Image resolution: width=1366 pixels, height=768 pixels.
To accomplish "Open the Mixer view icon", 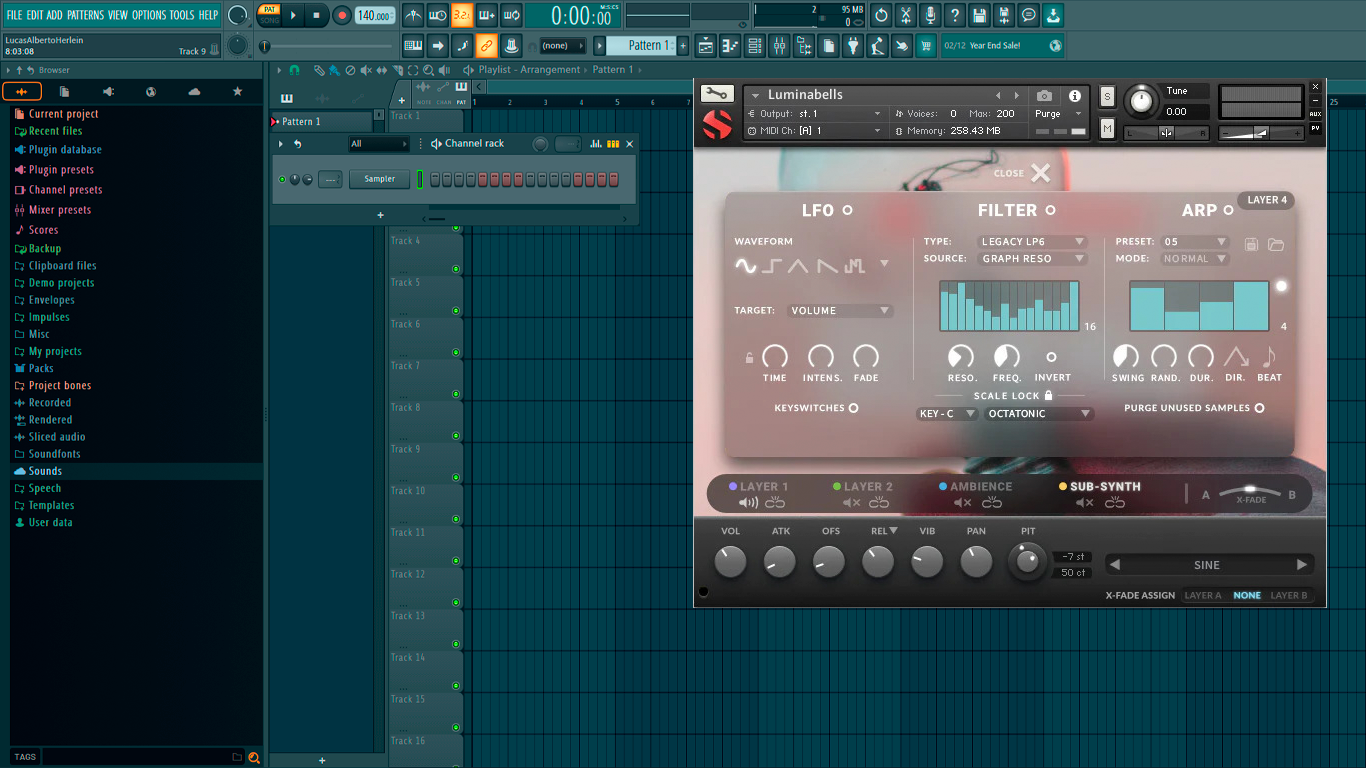I will pyautogui.click(x=779, y=45).
